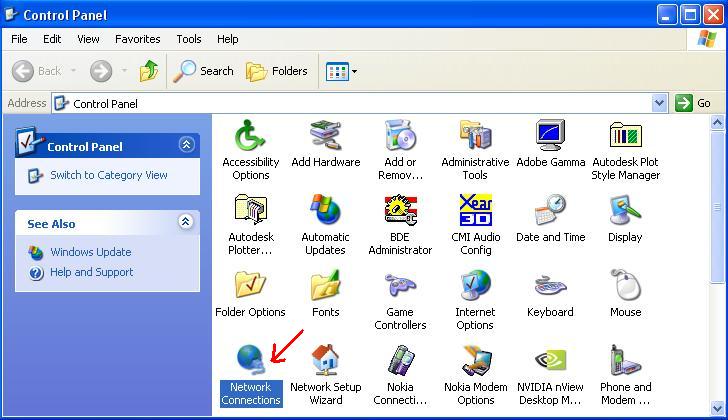Open Internet Options icon
728x420 pixels.
(x=475, y=286)
